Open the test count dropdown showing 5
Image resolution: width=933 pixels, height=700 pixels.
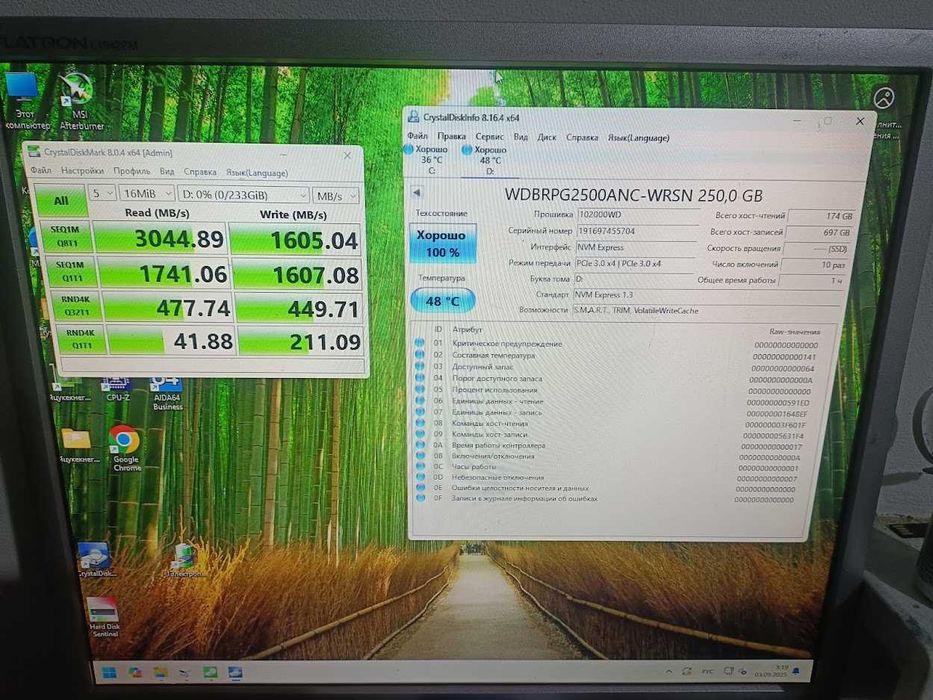point(102,193)
